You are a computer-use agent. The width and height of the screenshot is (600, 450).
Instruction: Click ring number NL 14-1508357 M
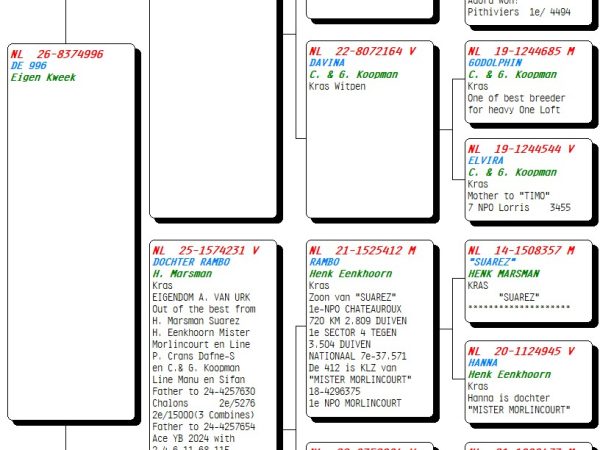pos(521,250)
